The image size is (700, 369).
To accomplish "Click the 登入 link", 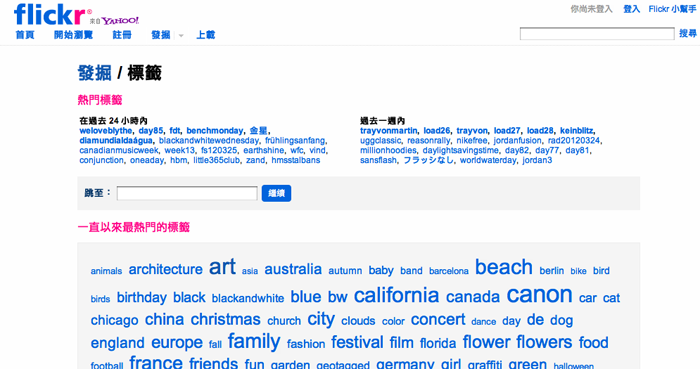I will pyautogui.click(x=632, y=9).
